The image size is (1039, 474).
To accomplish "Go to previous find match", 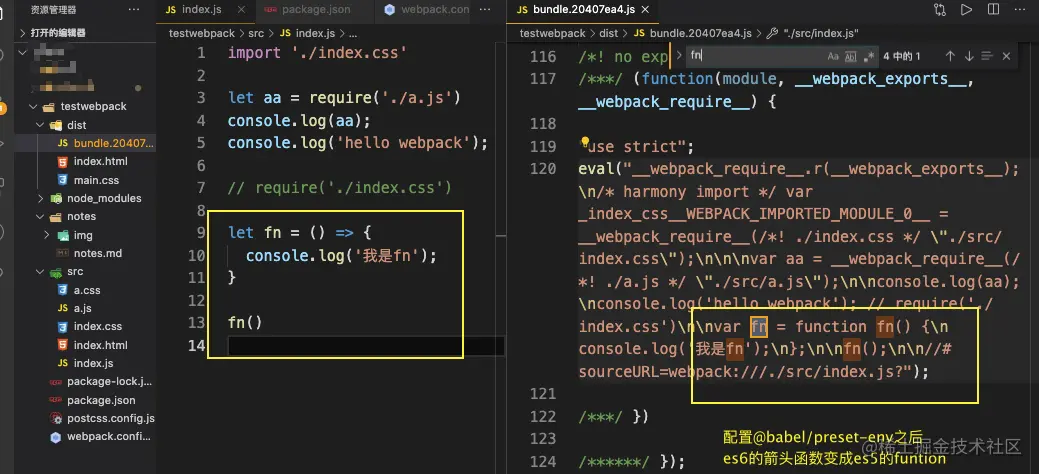I will coord(950,56).
